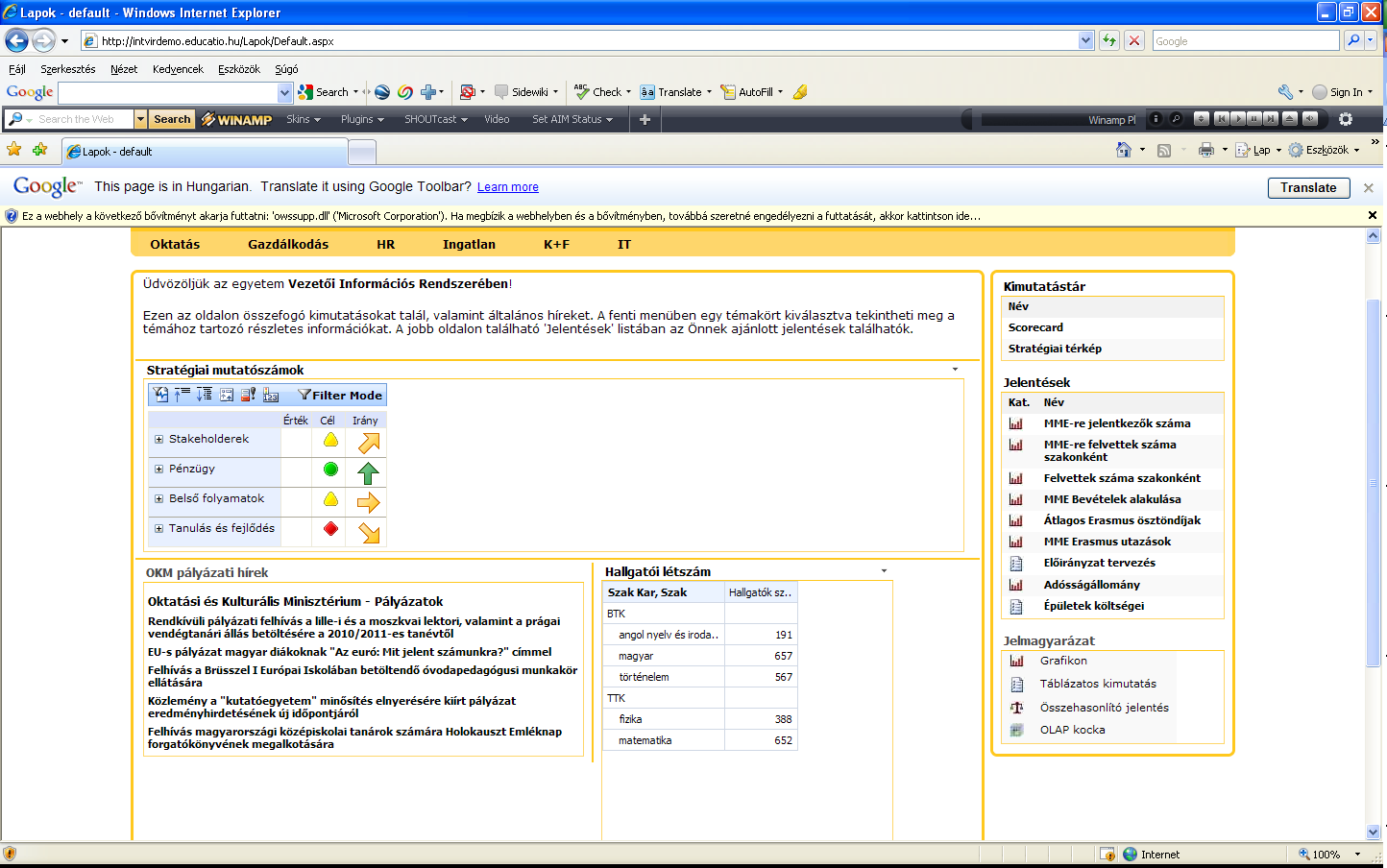Close the yellow add-on information bar
The width and height of the screenshot is (1387, 868).
pos(1373,215)
